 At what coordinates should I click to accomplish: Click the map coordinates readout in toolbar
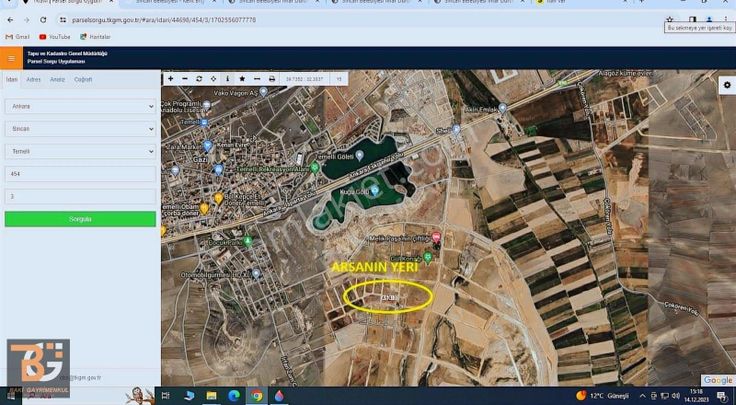(x=305, y=79)
